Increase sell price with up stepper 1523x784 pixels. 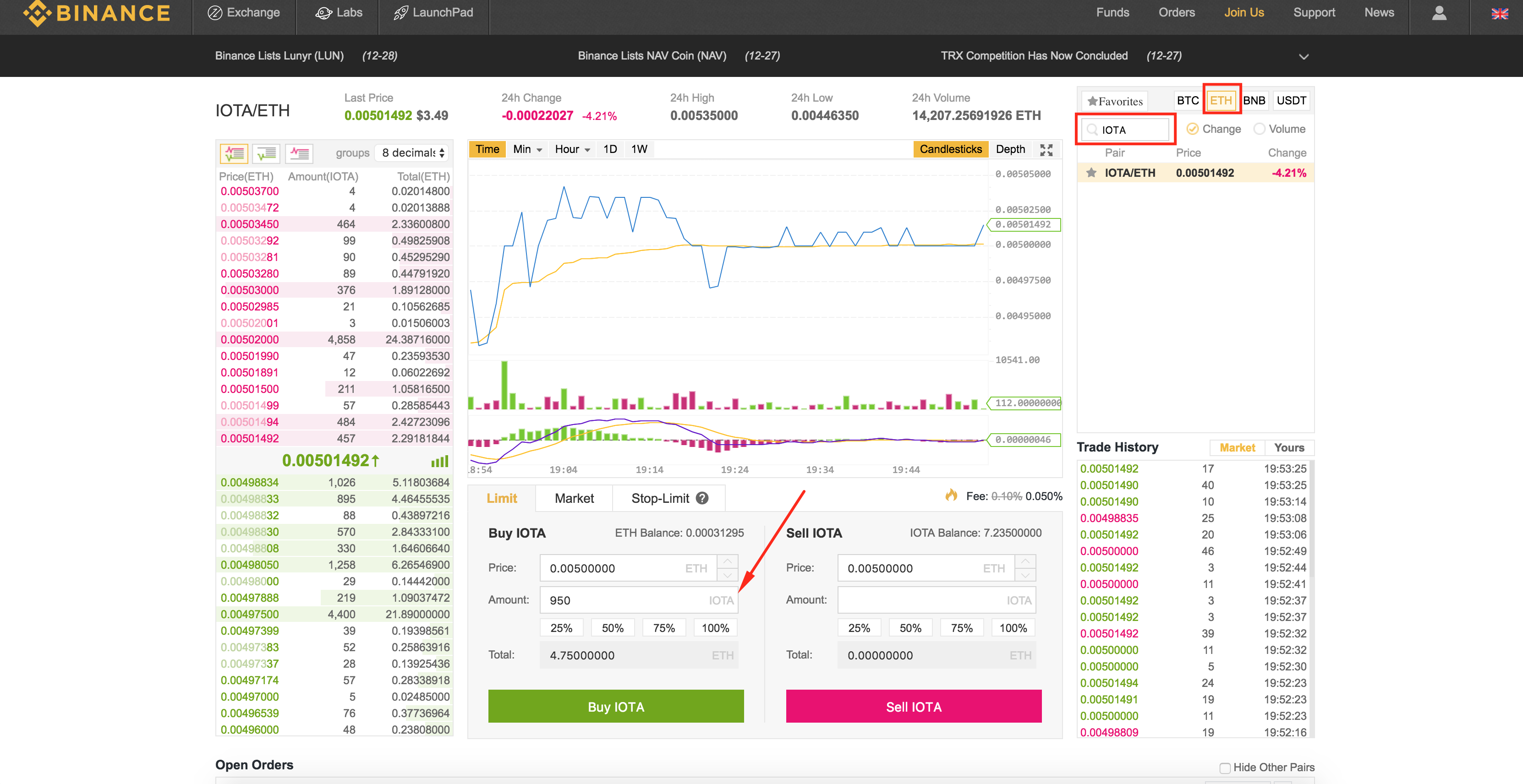point(1025,561)
